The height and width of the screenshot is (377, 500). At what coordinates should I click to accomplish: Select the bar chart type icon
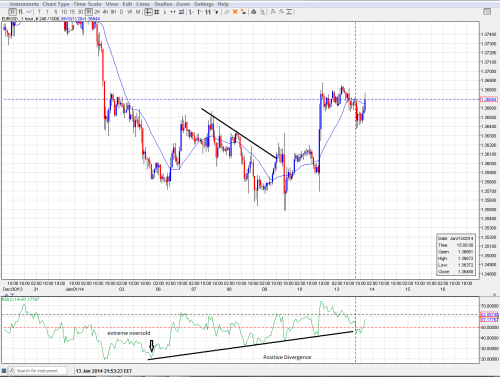(21, 12)
